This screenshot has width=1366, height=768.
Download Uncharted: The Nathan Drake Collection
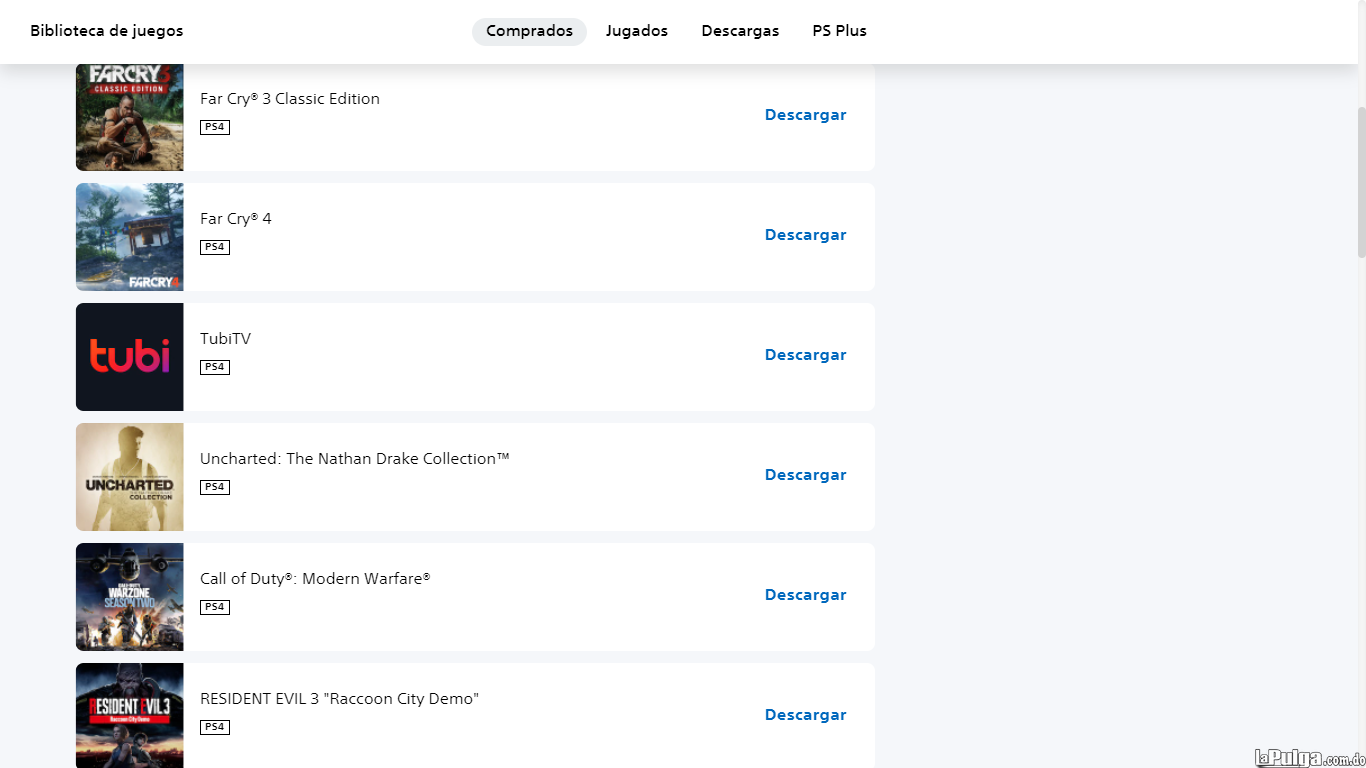(805, 475)
